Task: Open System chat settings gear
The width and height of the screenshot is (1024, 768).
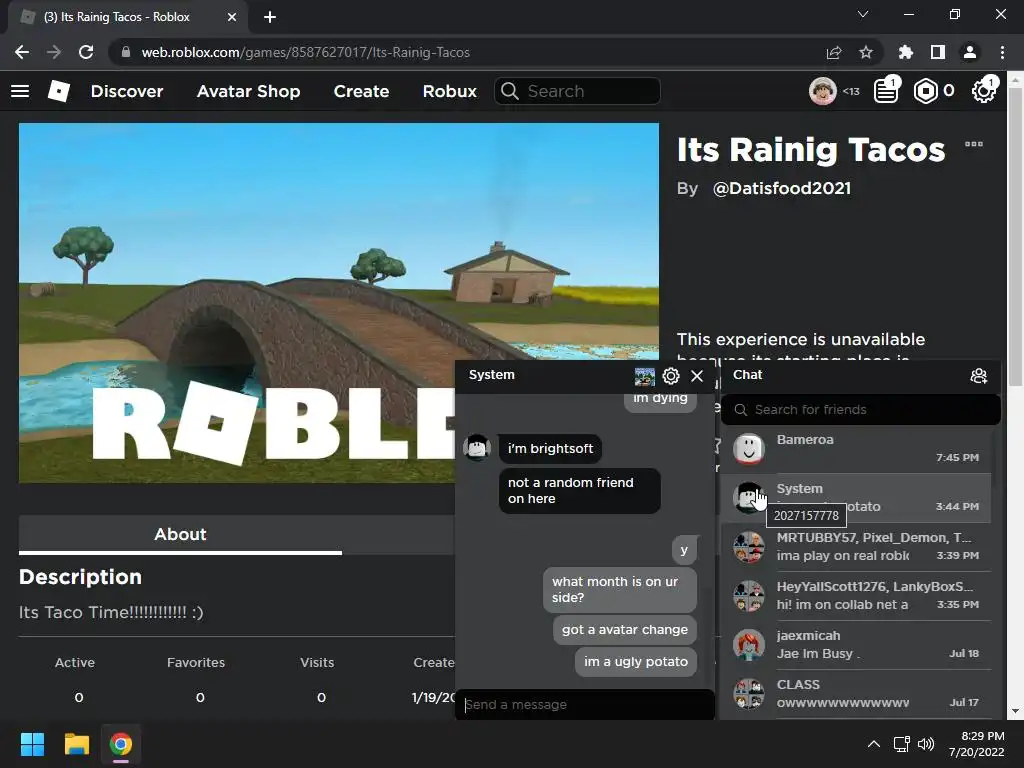Action: (671, 376)
